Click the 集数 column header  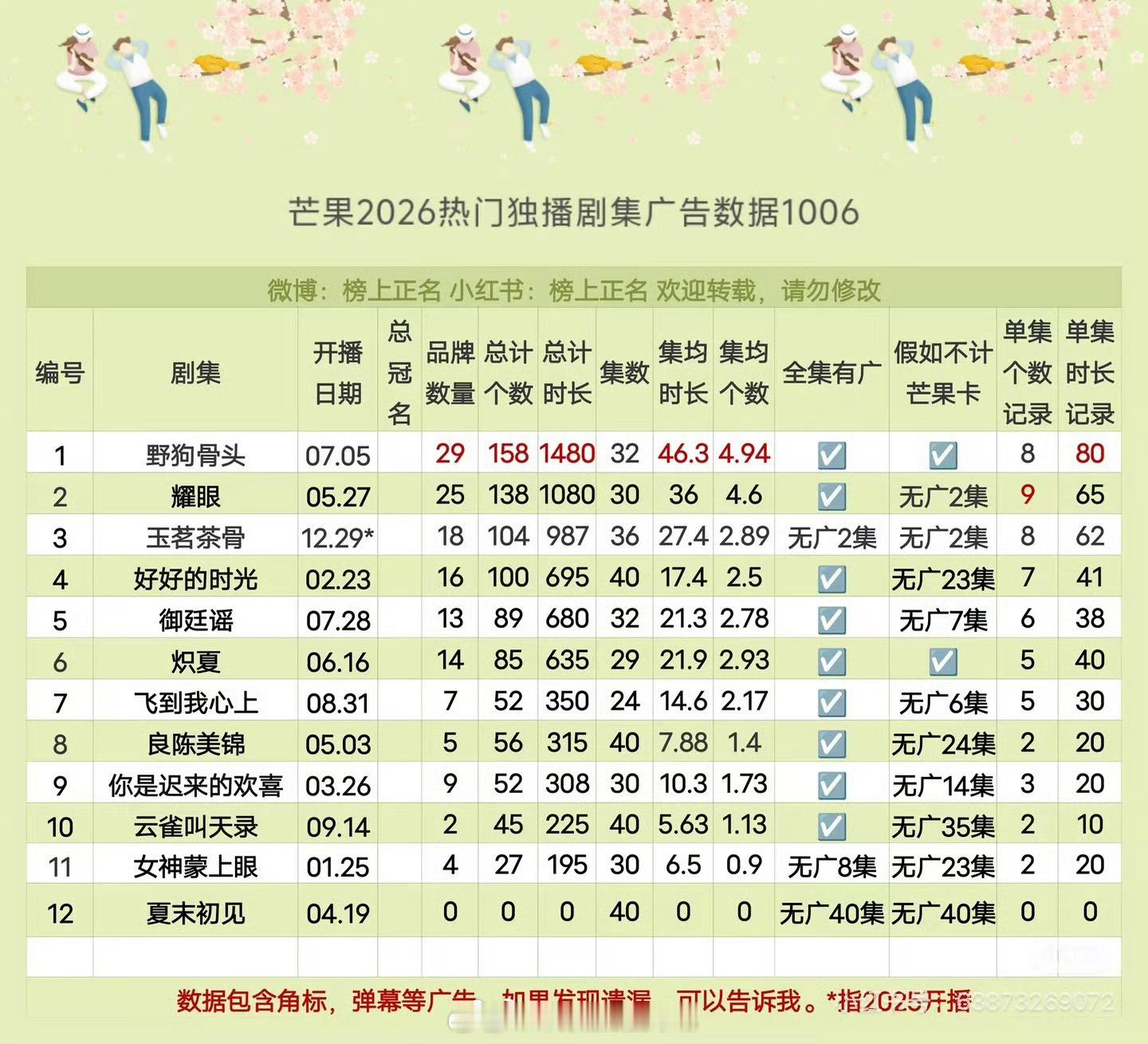(624, 372)
